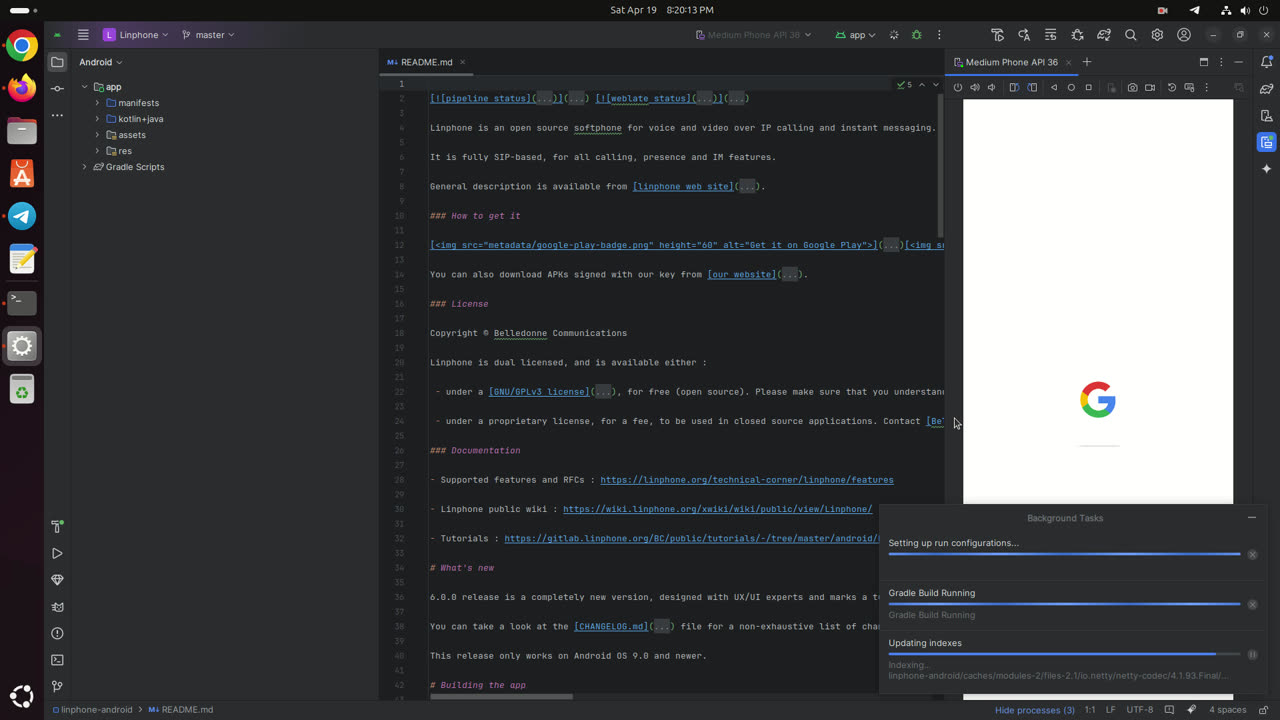
Task: Minimize the Background Tasks popup
Action: pyautogui.click(x=1252, y=518)
